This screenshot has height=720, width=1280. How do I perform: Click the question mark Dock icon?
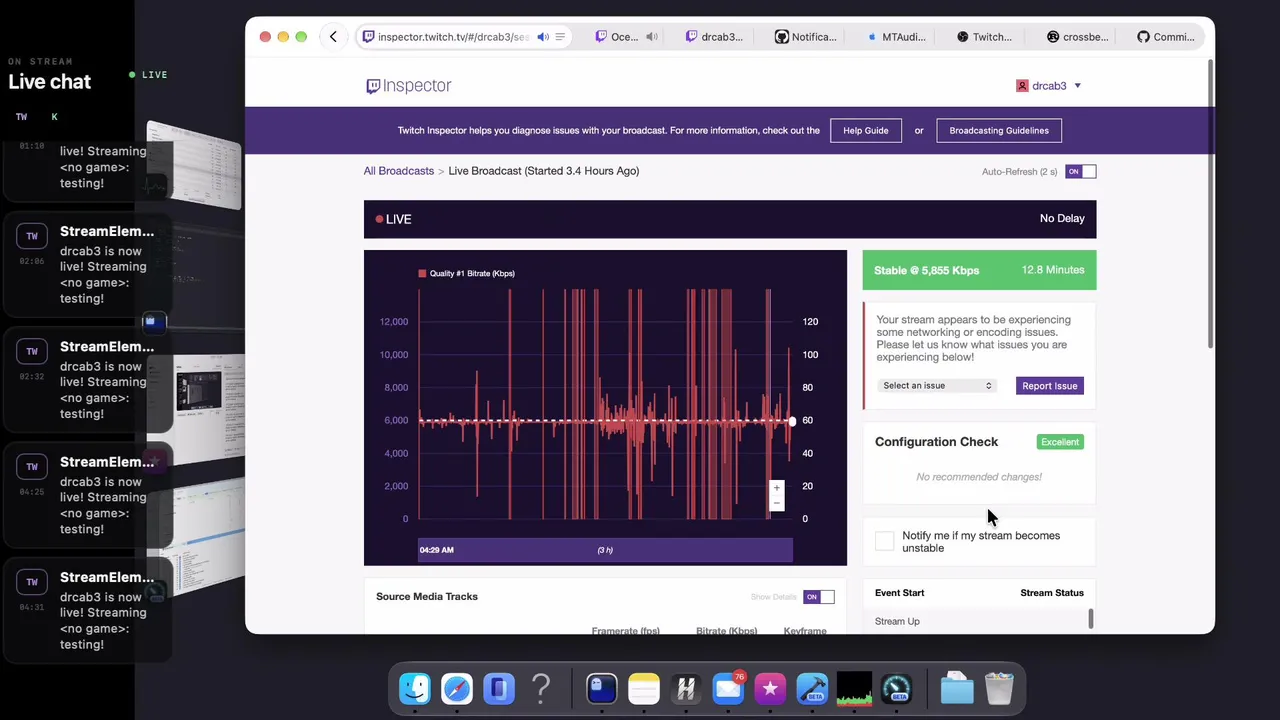tap(541, 688)
